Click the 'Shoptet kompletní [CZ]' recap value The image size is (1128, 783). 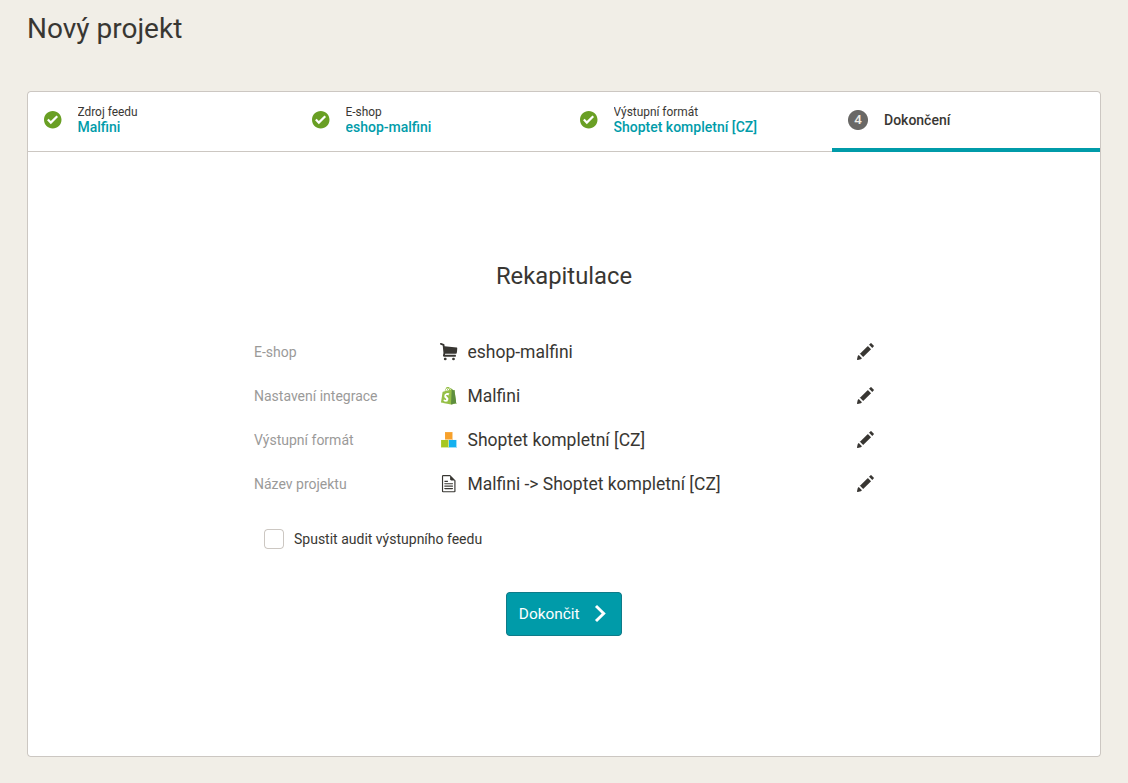coord(556,440)
